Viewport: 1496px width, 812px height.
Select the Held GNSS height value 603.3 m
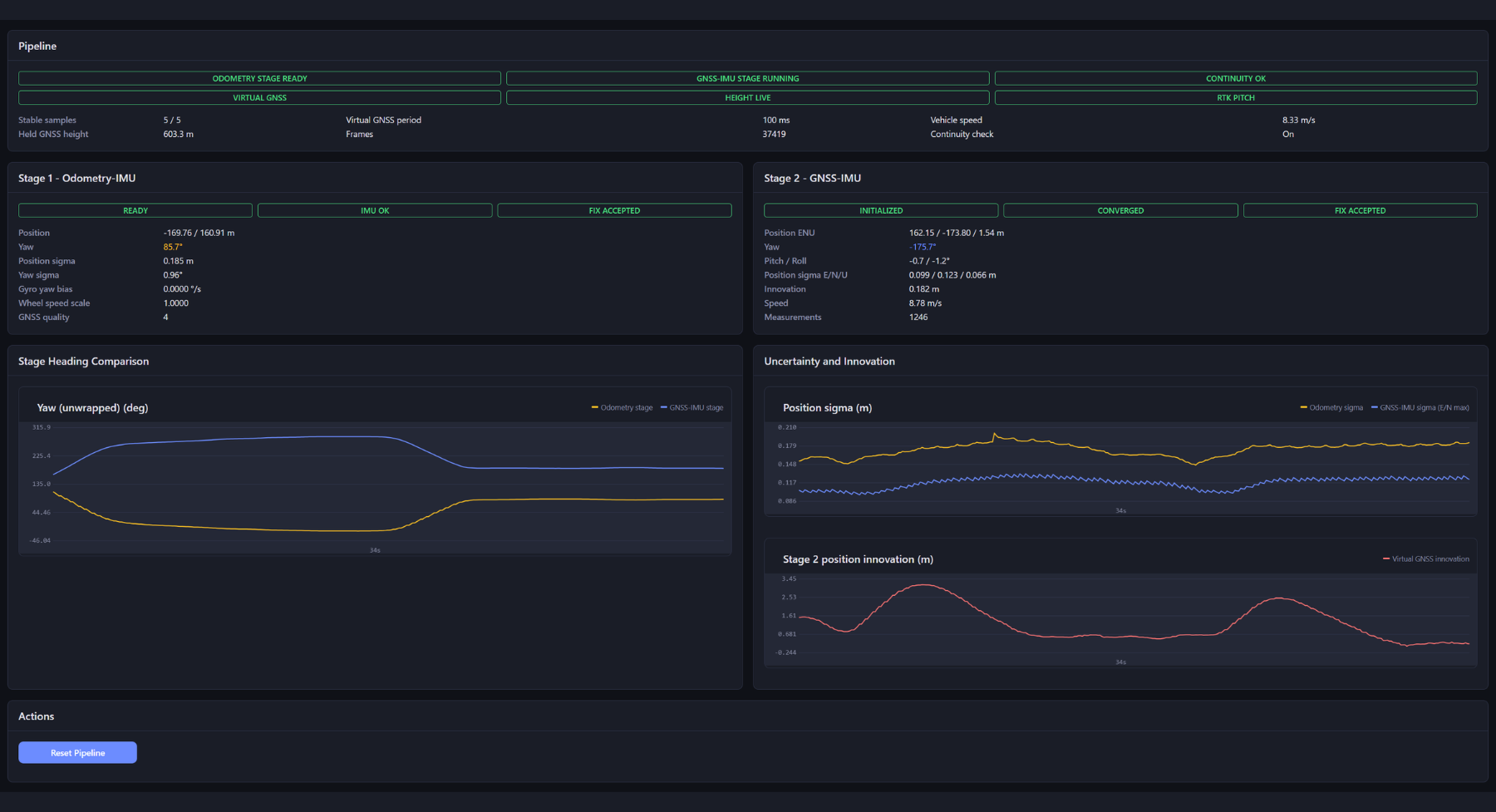(x=179, y=134)
